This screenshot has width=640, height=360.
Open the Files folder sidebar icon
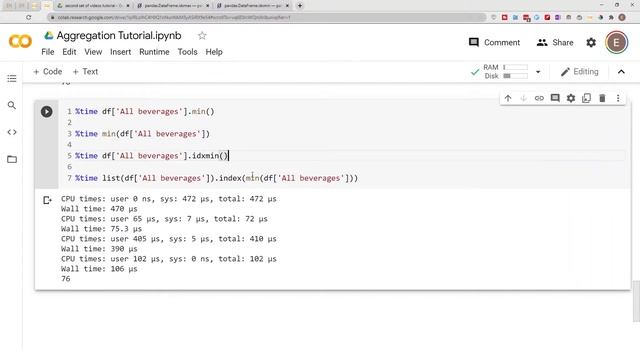pyautogui.click(x=12, y=159)
